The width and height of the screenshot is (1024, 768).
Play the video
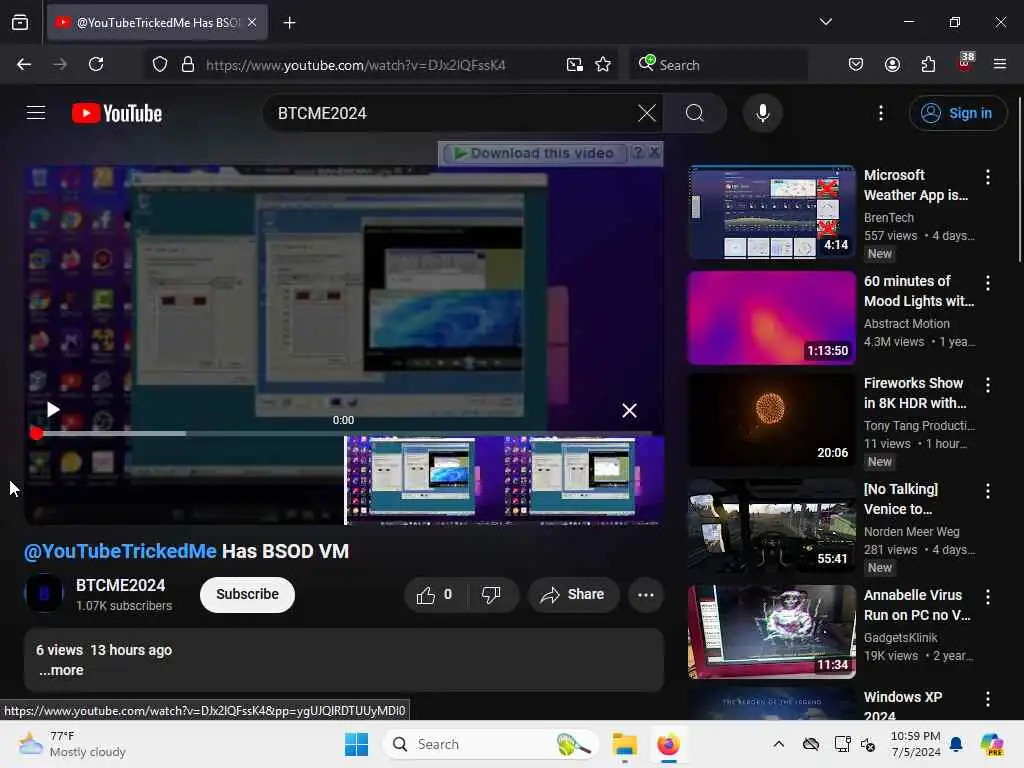click(53, 409)
